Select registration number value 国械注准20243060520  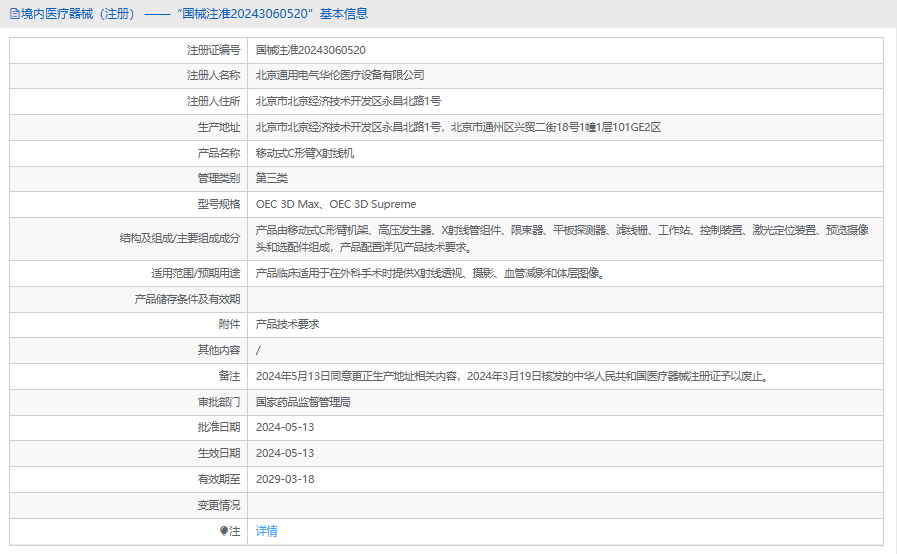(x=310, y=50)
